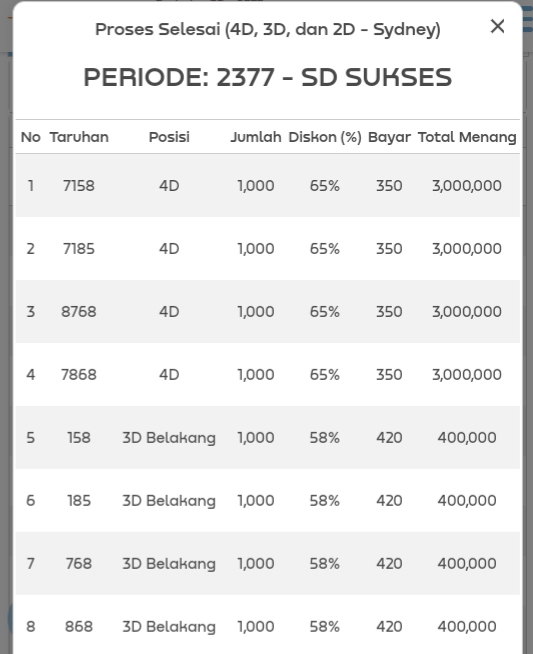Select row with taruhan 8768
533x654 pixels.
[x=268, y=312]
